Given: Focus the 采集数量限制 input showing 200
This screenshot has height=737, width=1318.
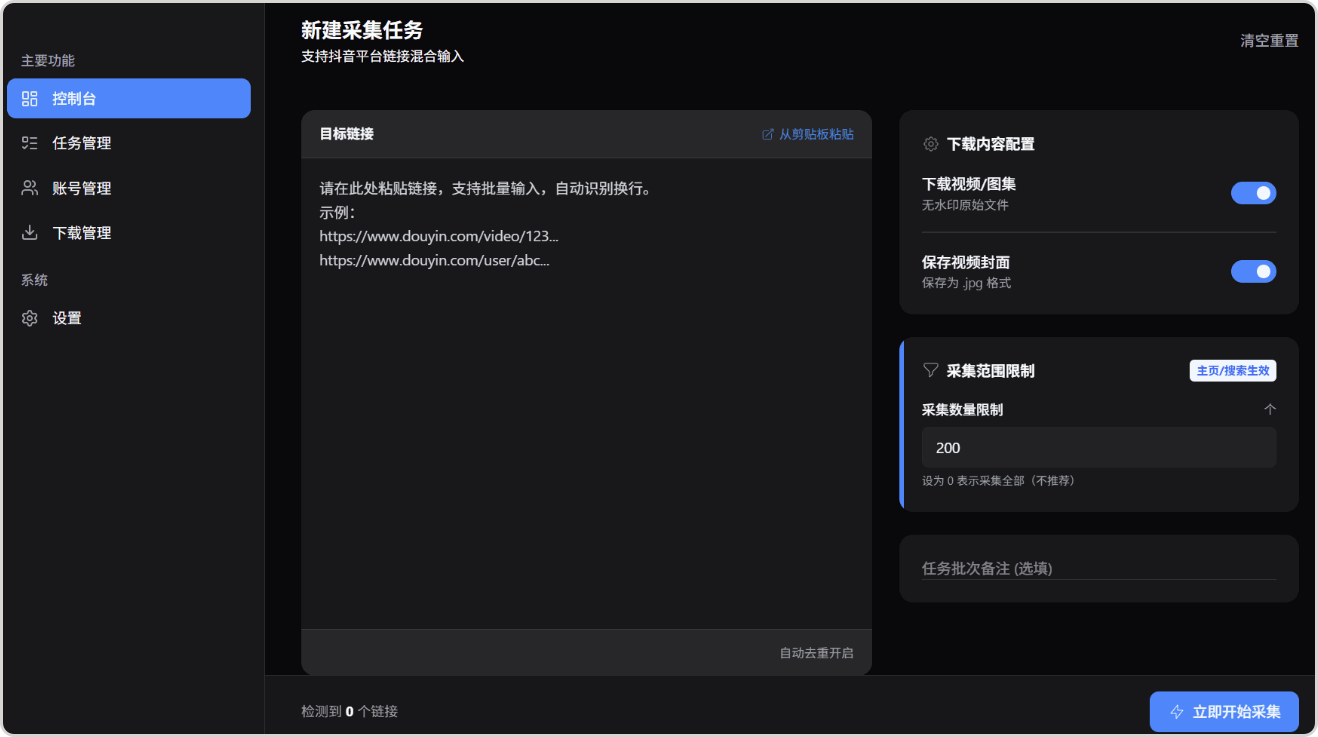Looking at the screenshot, I should click(1098, 448).
